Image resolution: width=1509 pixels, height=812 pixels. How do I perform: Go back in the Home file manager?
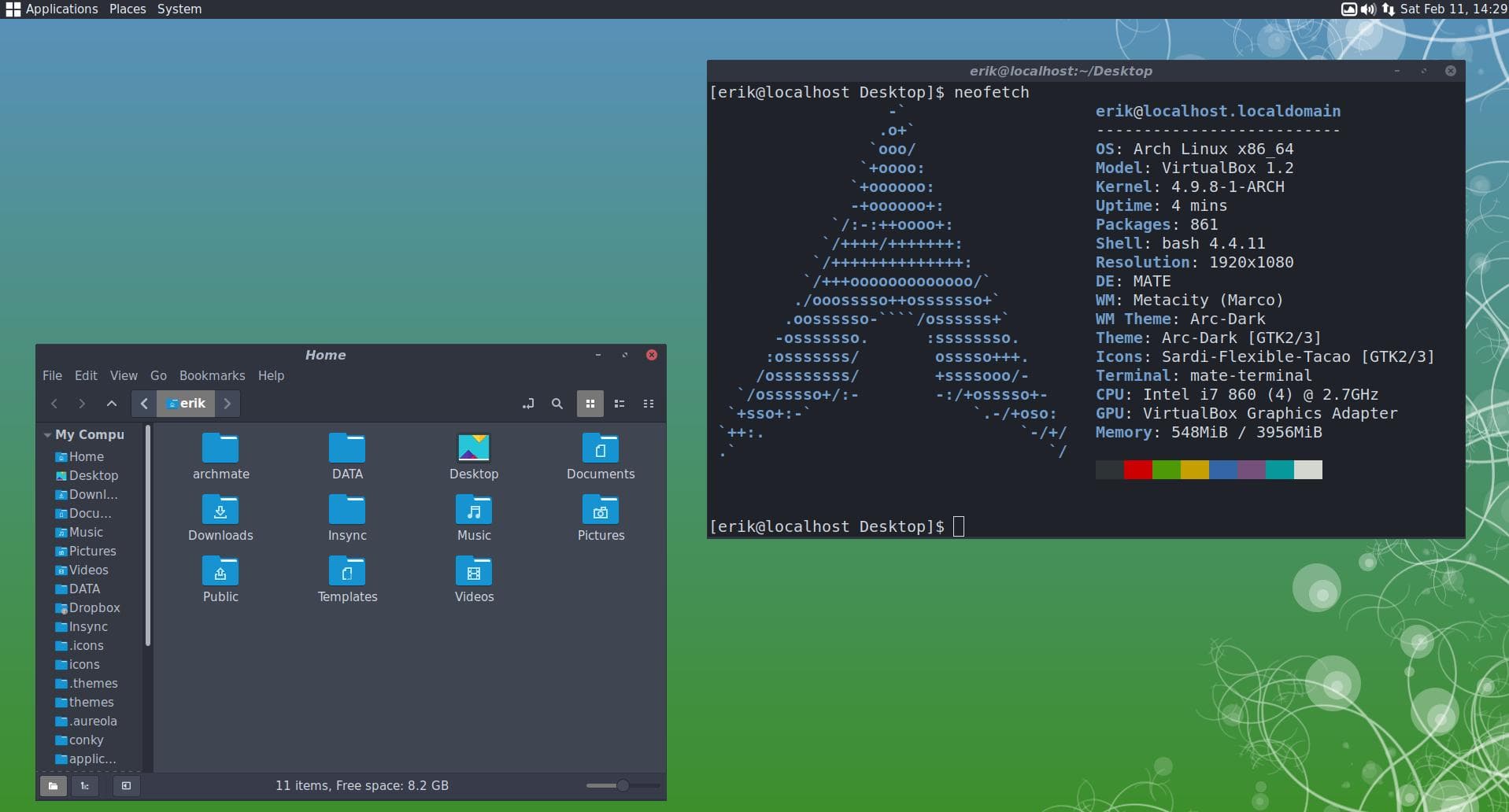pyautogui.click(x=54, y=404)
